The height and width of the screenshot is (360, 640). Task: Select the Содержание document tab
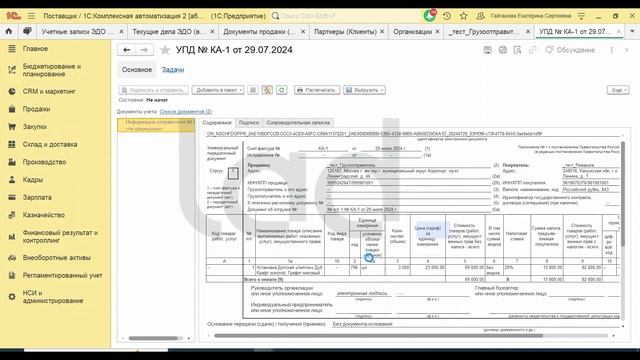point(217,122)
